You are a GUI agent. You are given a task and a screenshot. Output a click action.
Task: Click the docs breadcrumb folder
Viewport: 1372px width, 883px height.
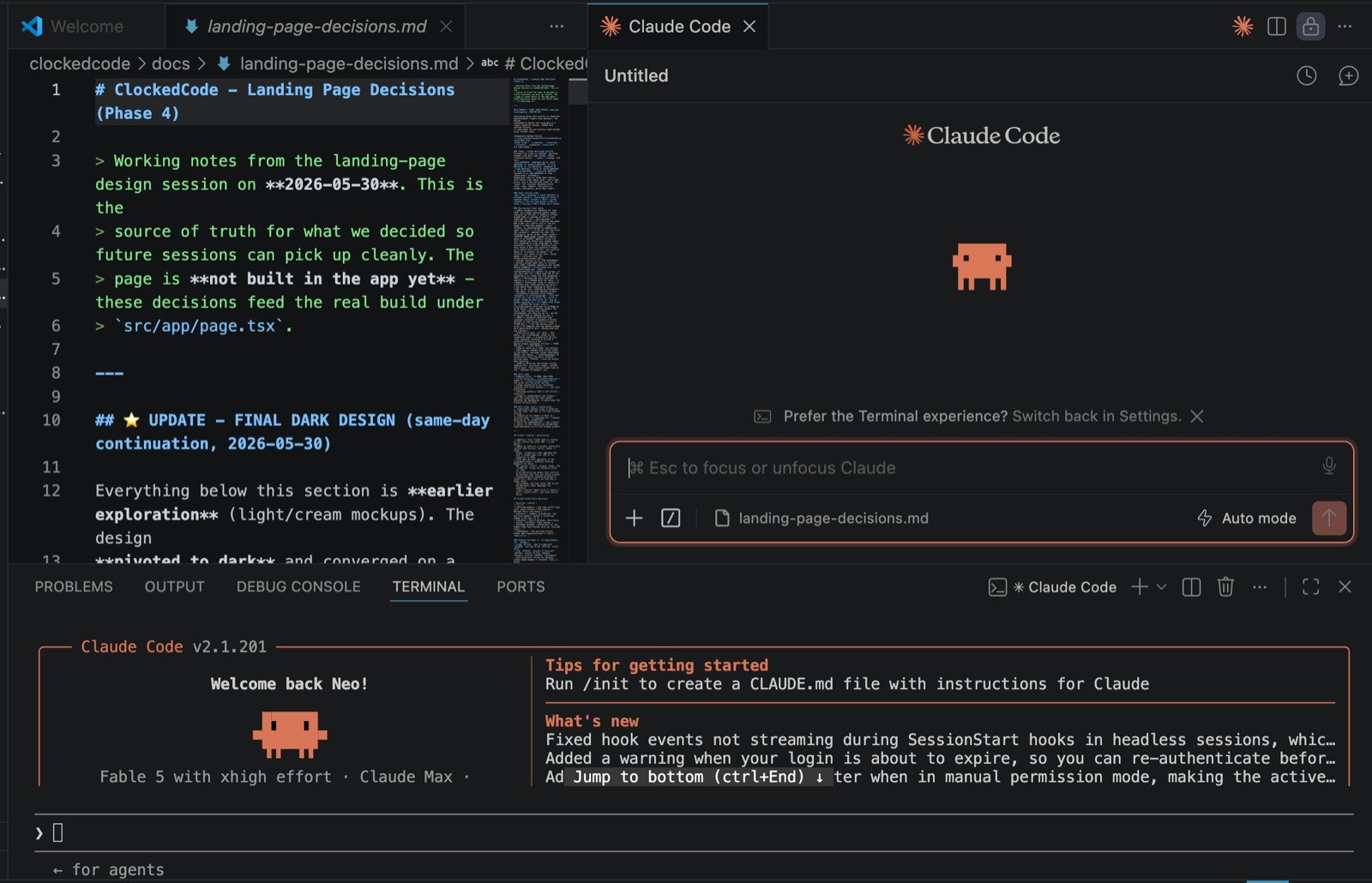tap(171, 63)
